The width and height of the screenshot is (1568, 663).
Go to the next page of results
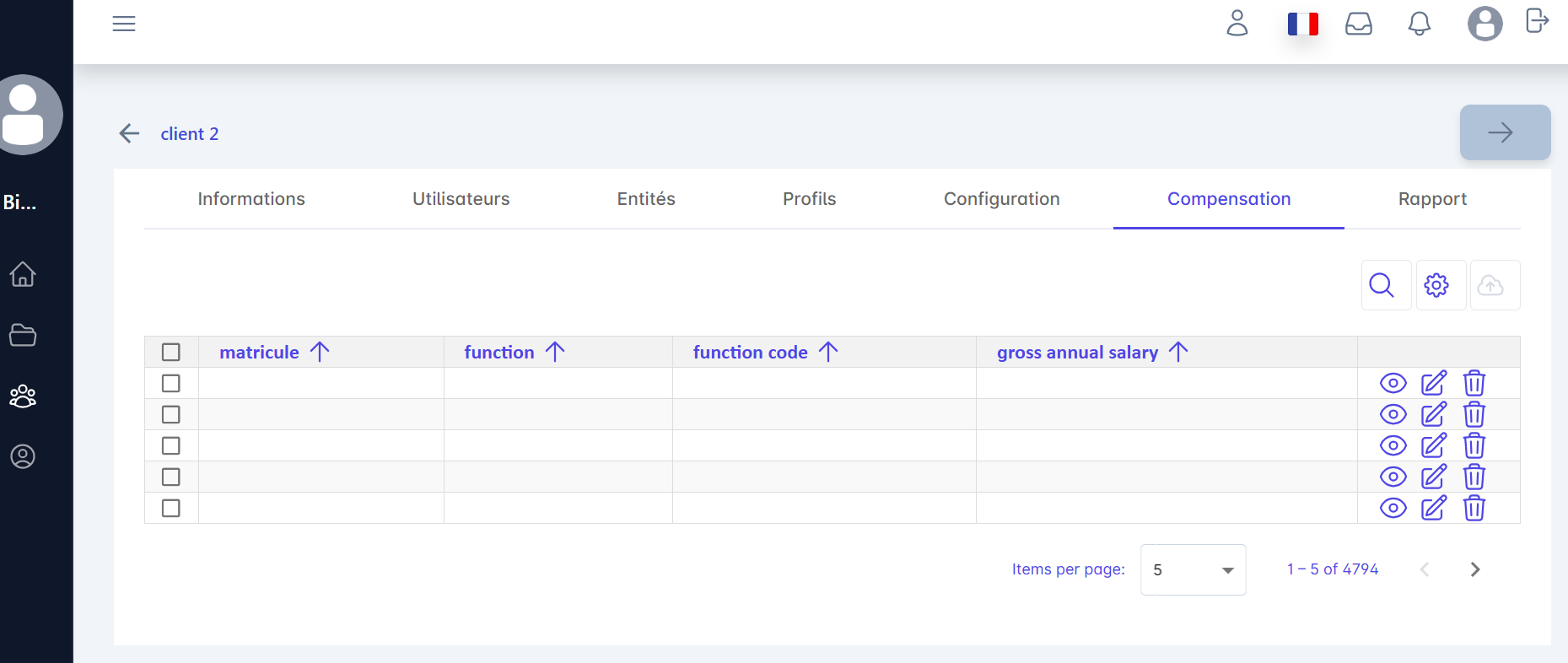click(1474, 569)
